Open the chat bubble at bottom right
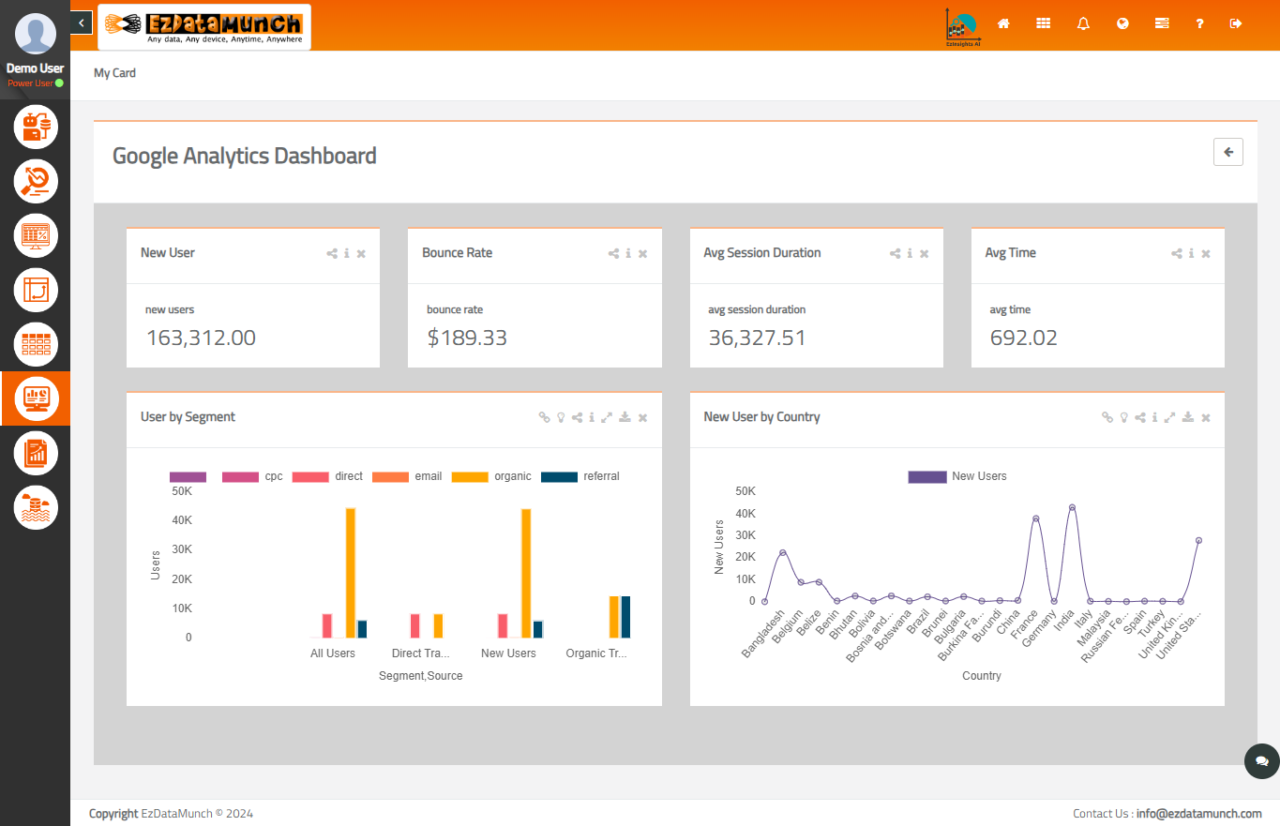 click(1261, 761)
